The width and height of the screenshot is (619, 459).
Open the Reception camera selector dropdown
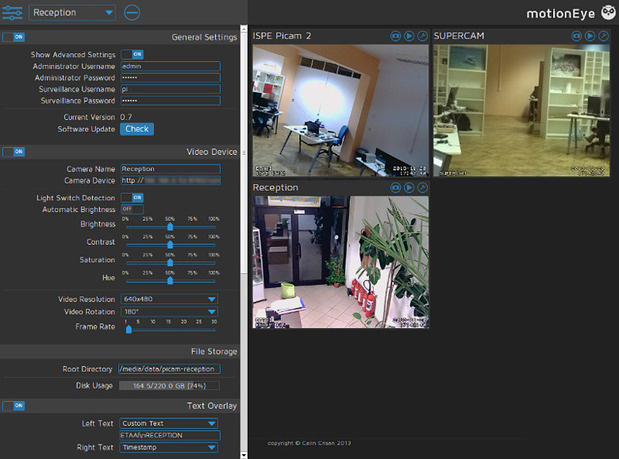click(x=72, y=13)
